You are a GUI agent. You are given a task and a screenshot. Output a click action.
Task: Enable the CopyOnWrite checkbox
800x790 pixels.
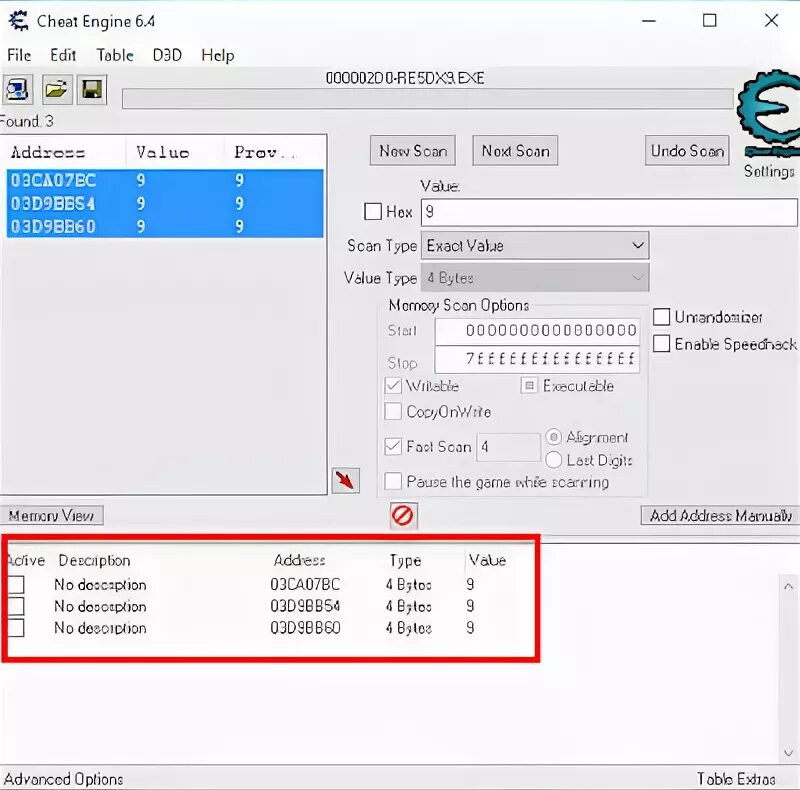(393, 411)
